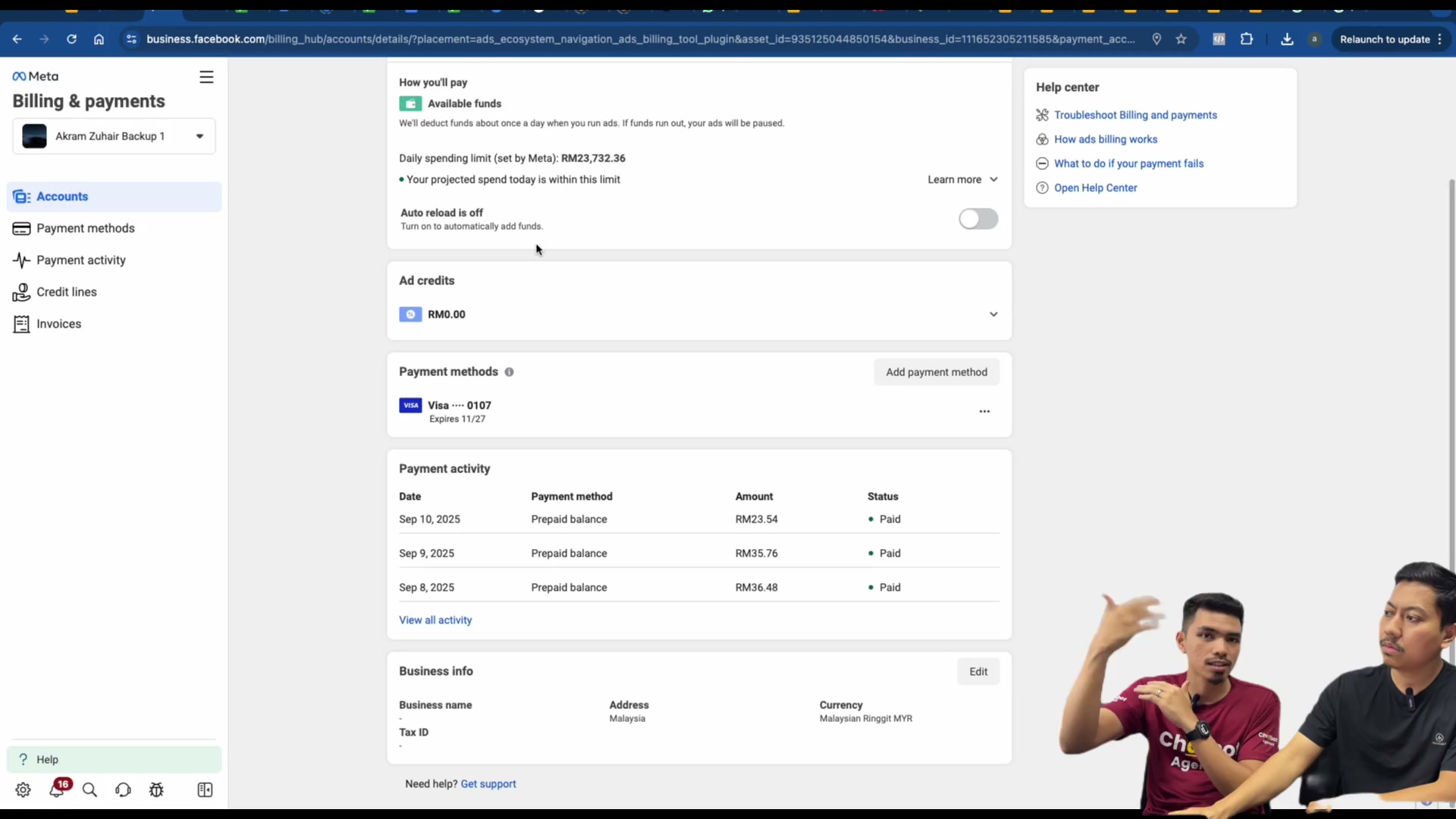The image size is (1456, 819).
Task: Click the Meta logo
Action: coord(35,77)
